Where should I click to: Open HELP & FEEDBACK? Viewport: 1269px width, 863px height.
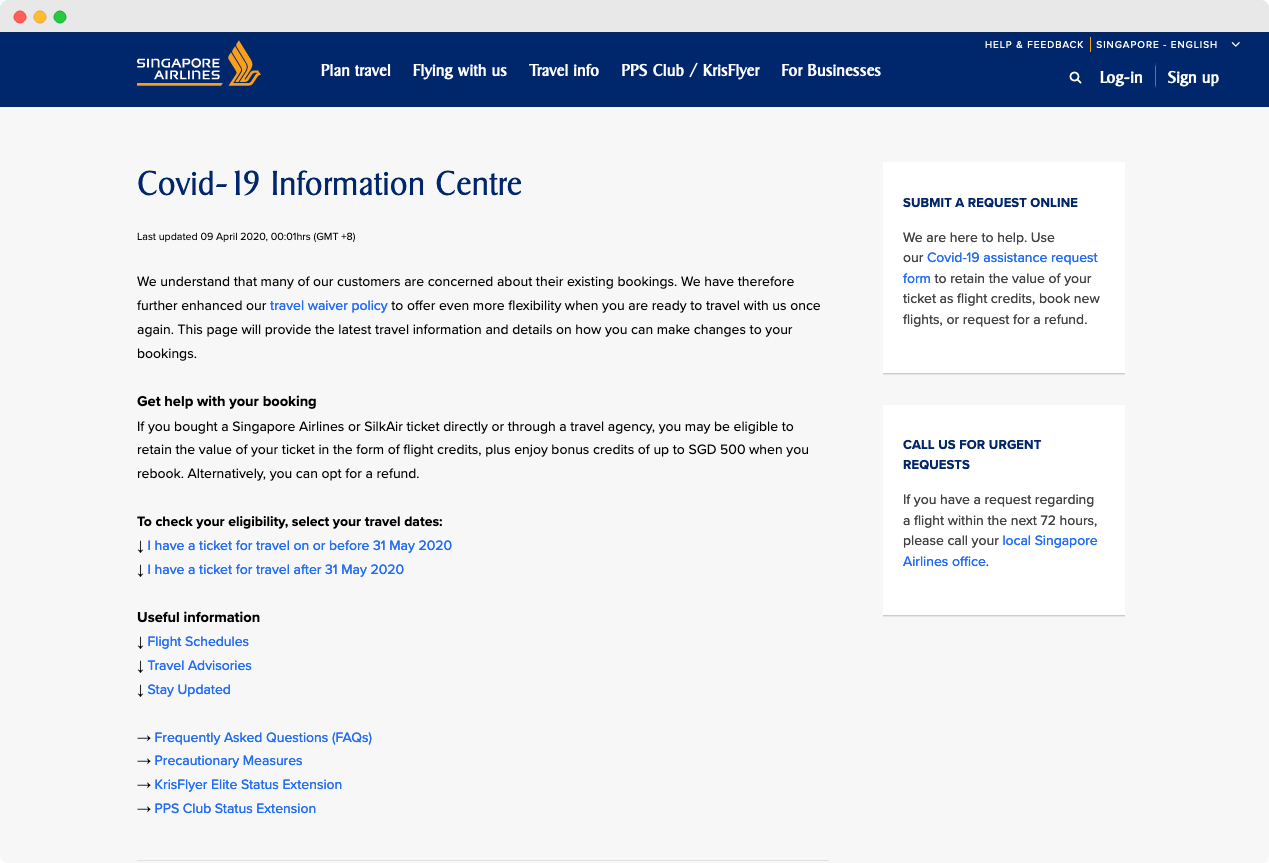click(x=1034, y=44)
